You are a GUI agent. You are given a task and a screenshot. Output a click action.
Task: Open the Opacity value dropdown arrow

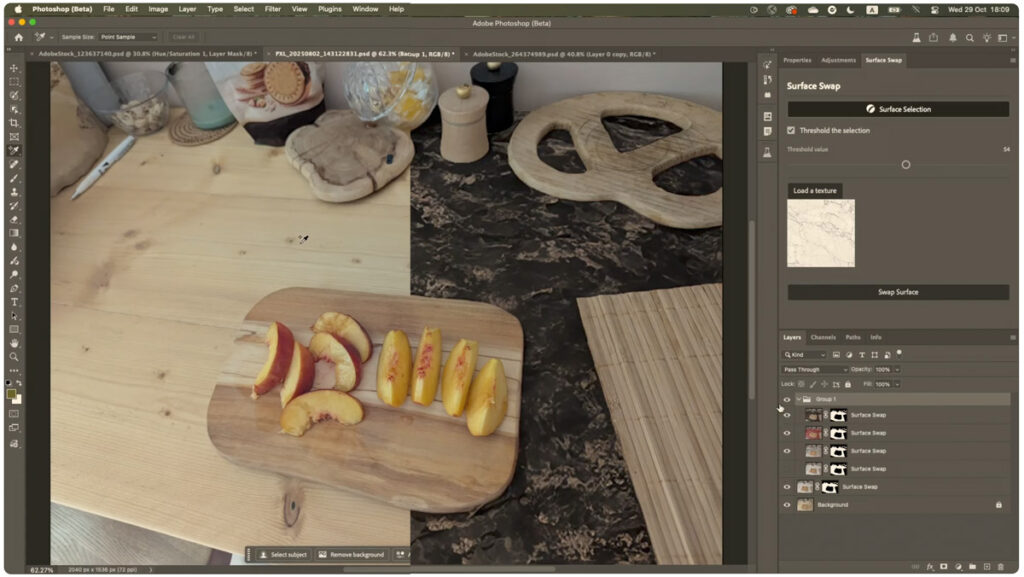[897, 369]
